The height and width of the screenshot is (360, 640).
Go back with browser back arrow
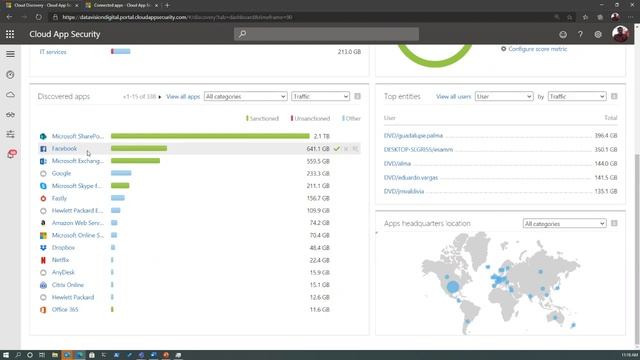click(9, 17)
